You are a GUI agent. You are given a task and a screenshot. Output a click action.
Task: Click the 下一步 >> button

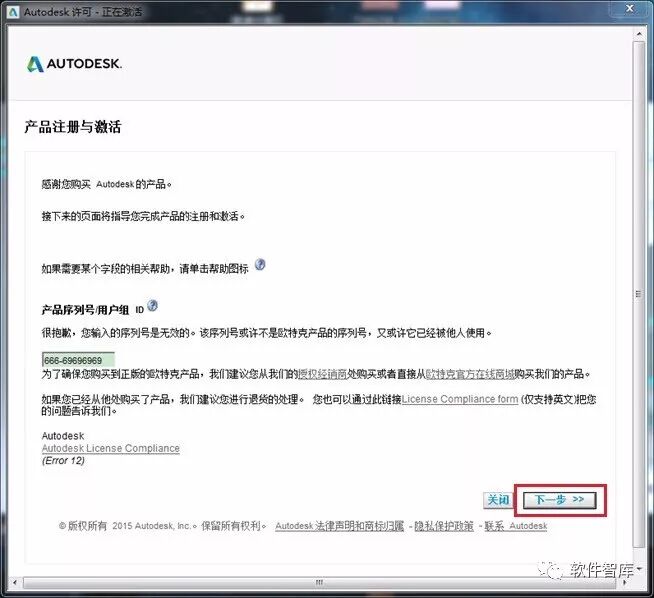(560, 500)
